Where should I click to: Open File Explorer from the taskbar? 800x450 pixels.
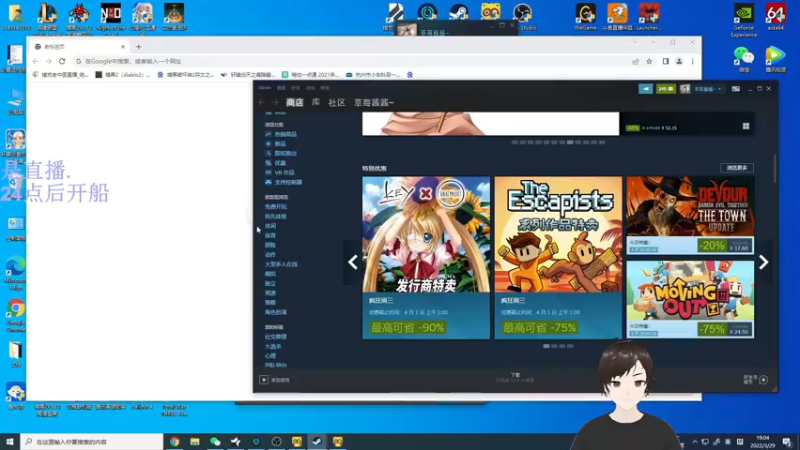[x=195, y=441]
